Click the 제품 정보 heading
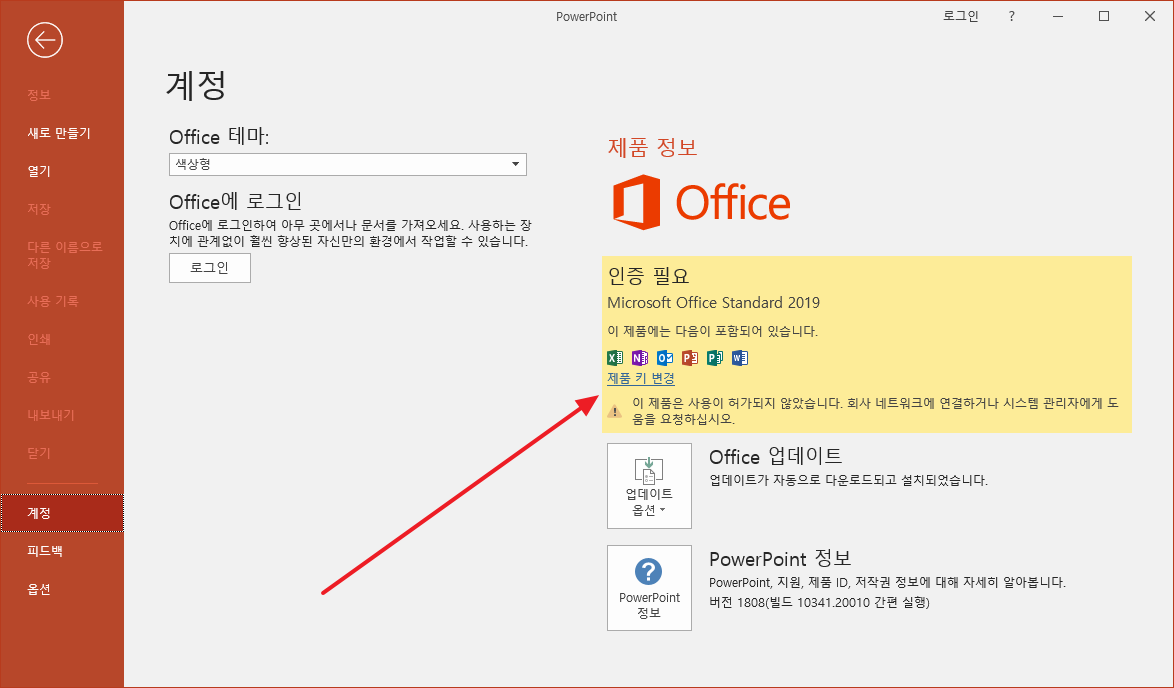Screen dimensions: 1174x688 (653, 147)
